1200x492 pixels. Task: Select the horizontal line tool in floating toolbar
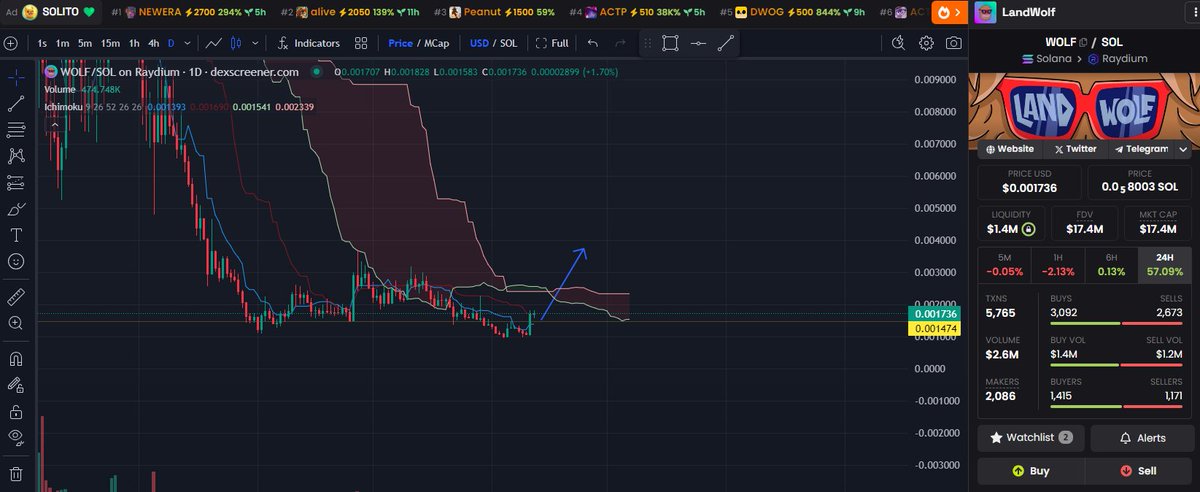point(697,43)
